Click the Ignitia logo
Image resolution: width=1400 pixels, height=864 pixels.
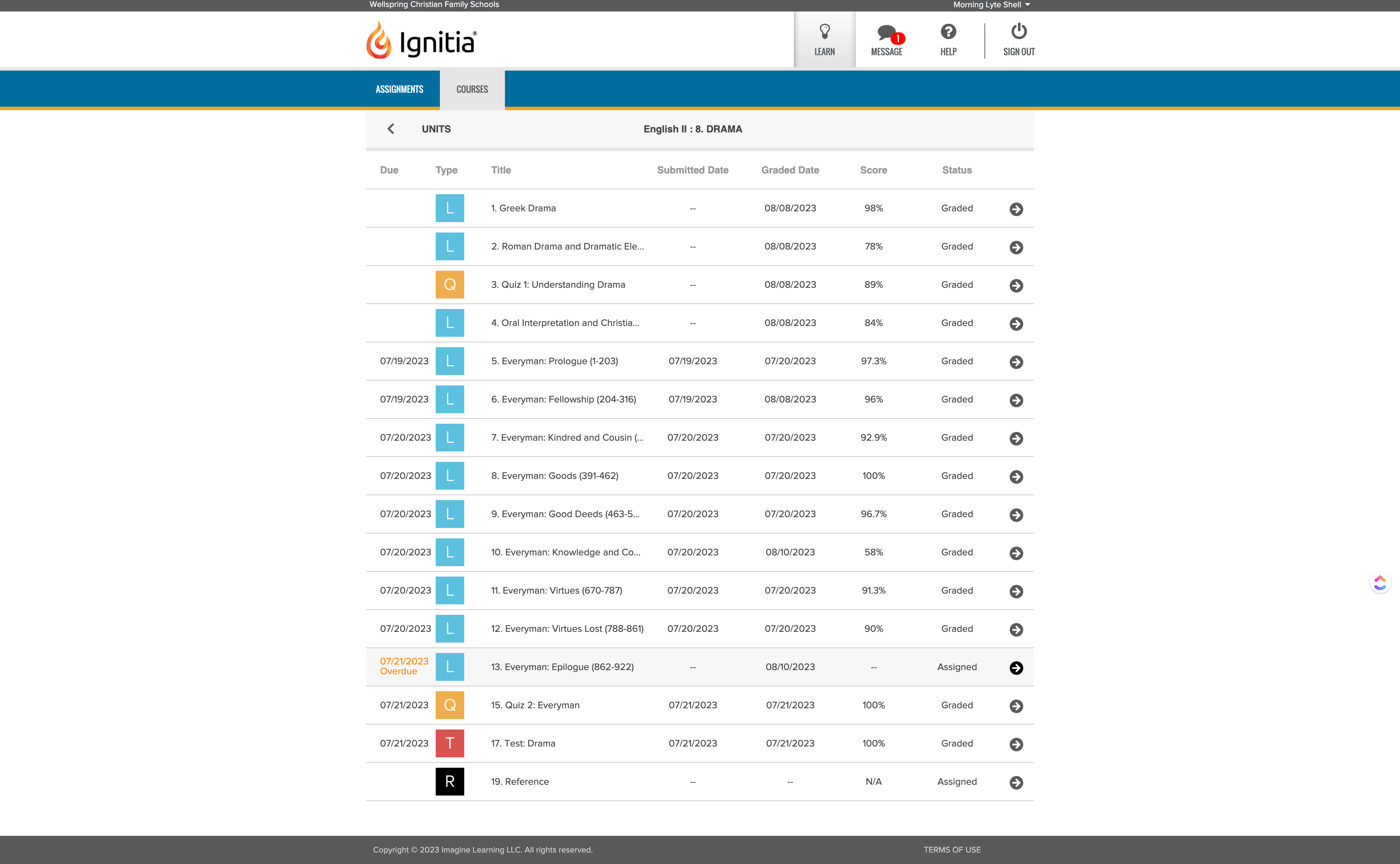(x=421, y=40)
